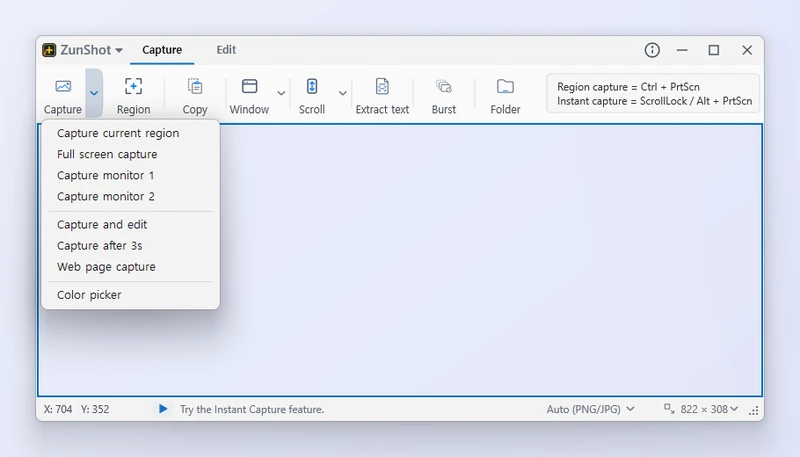
Task: Run the Extract text tool
Action: click(x=382, y=95)
